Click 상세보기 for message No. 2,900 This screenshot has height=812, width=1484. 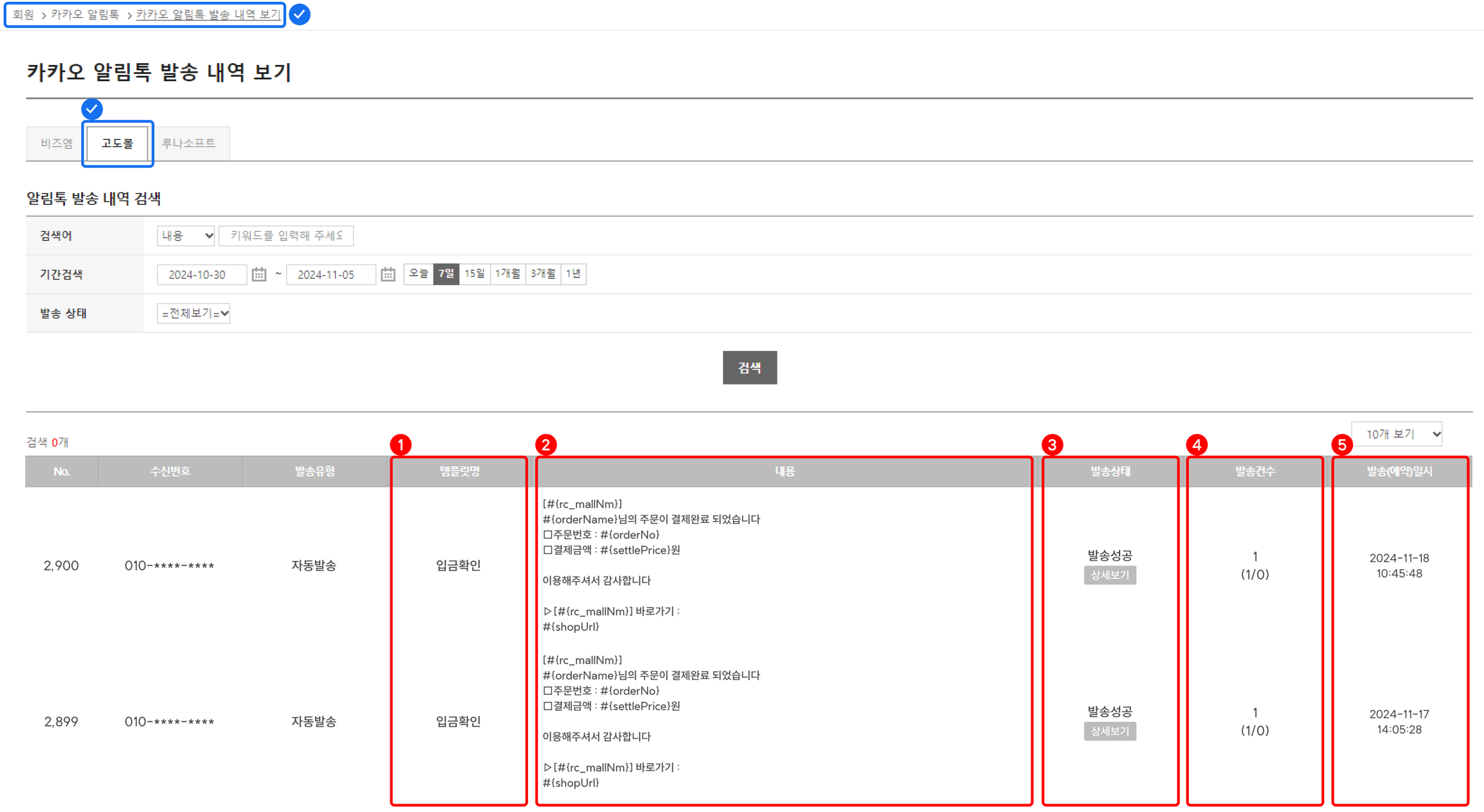pyautogui.click(x=1110, y=575)
